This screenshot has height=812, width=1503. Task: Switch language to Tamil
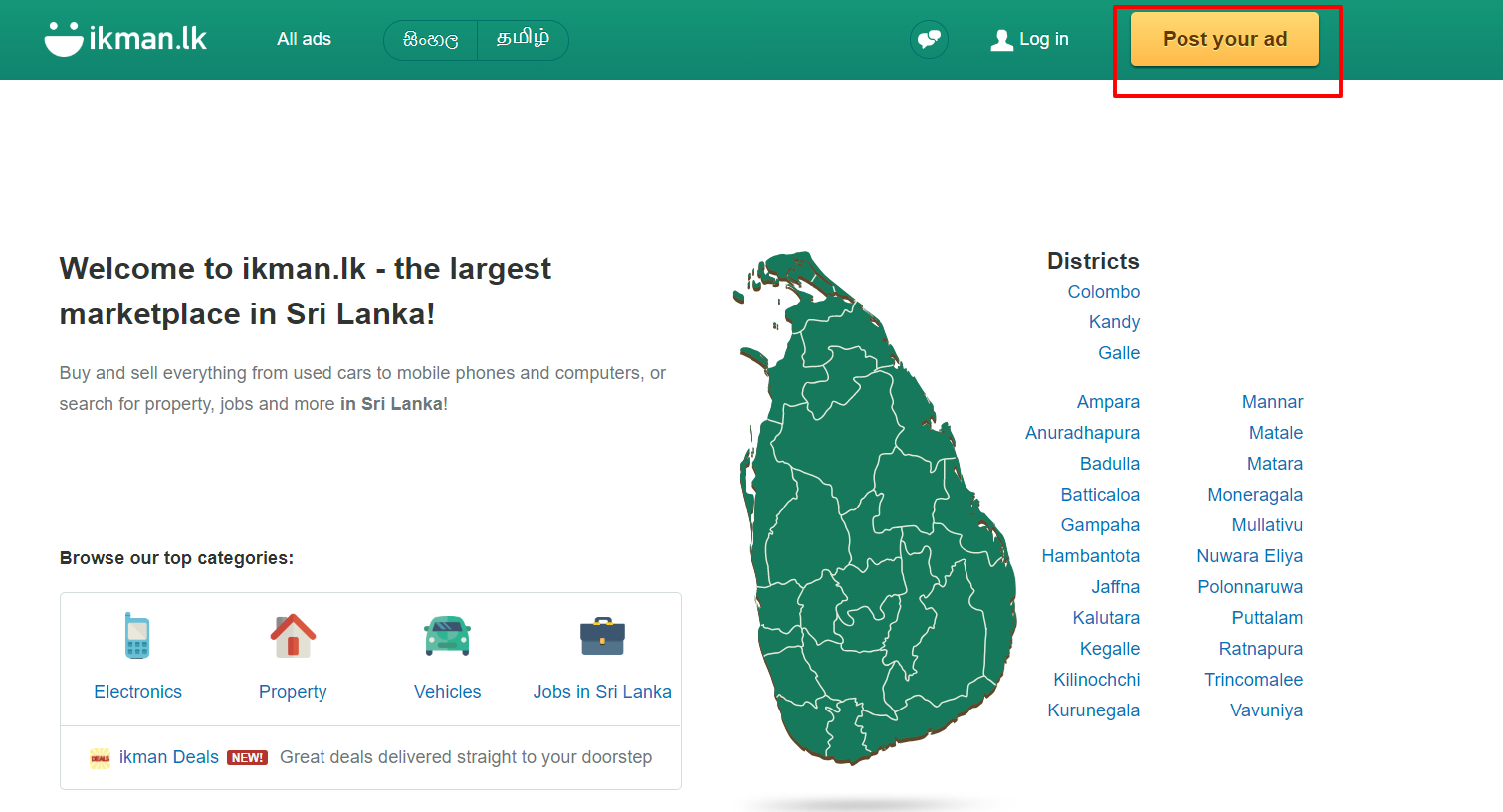click(523, 40)
